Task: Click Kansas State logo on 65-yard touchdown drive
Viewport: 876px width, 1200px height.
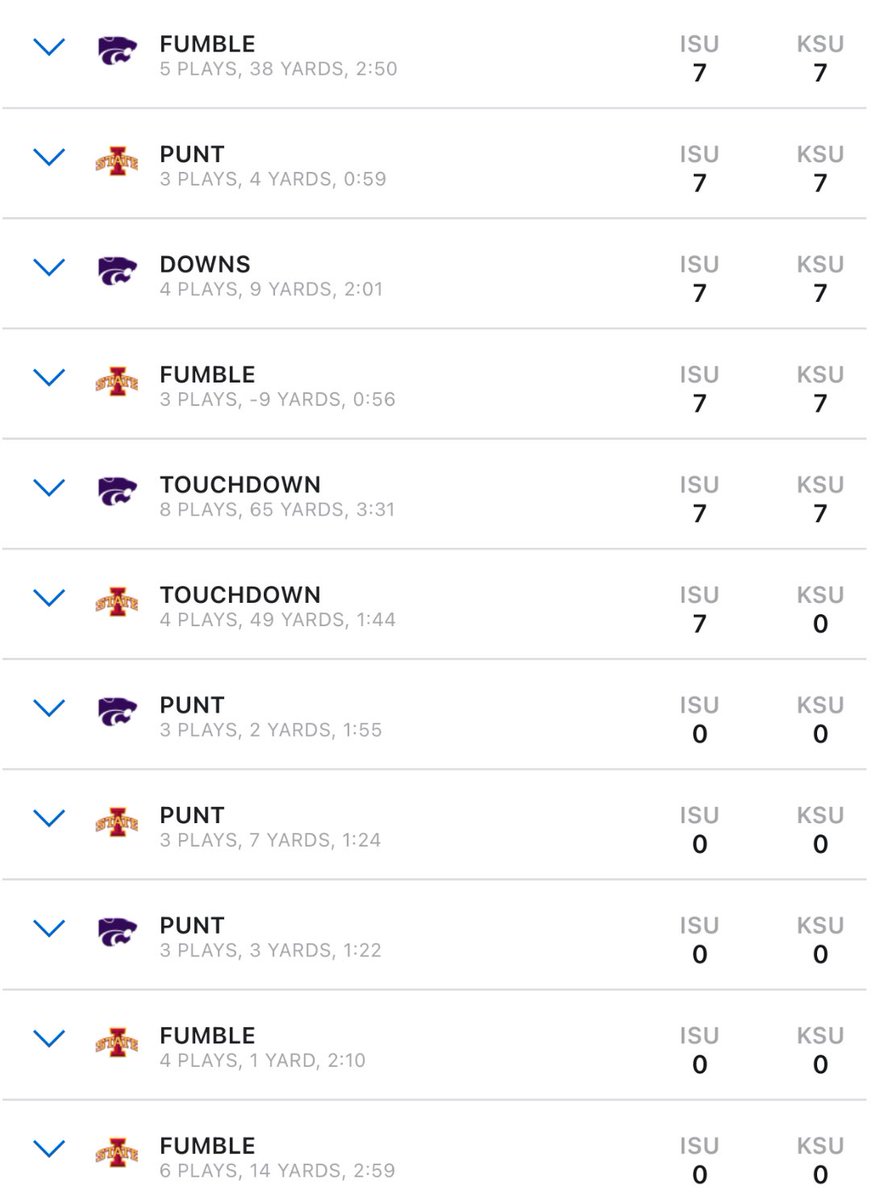Action: 117,490
